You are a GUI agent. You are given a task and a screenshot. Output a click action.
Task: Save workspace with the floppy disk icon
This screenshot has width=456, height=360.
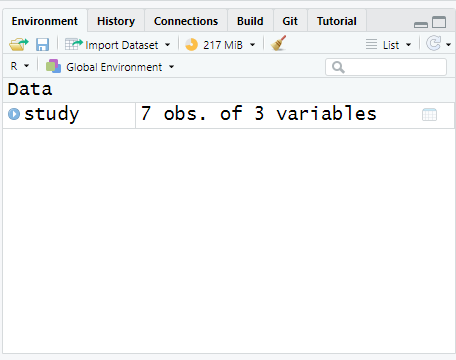42,44
